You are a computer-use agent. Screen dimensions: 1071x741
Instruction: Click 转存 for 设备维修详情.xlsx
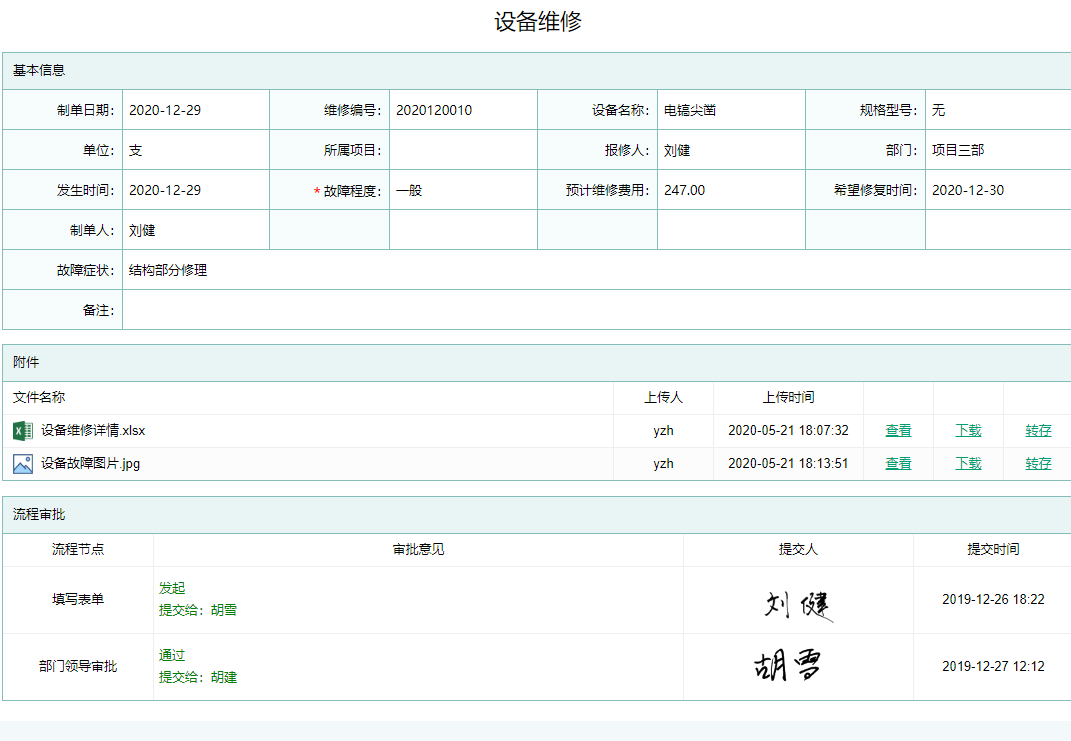point(1038,431)
